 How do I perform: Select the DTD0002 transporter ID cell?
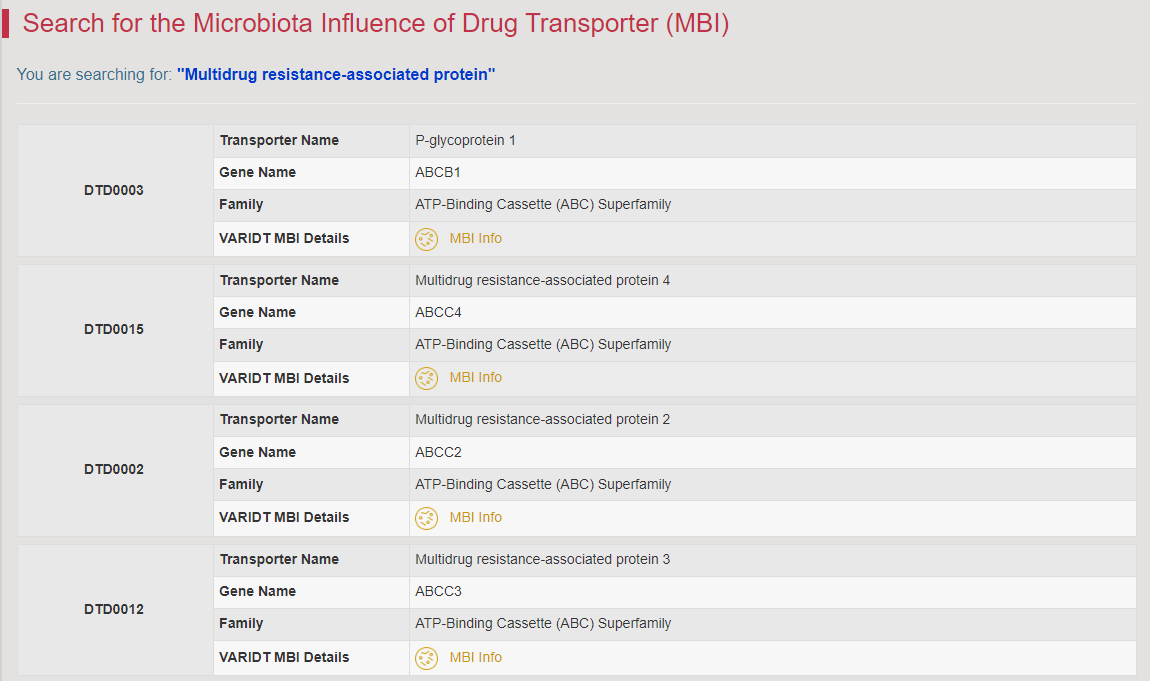coord(114,470)
